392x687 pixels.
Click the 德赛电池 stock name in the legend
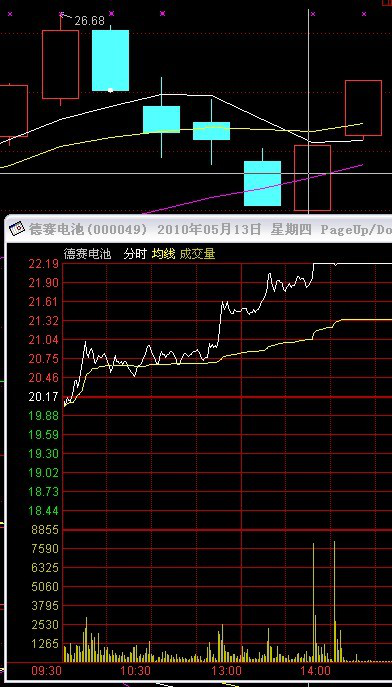click(88, 254)
